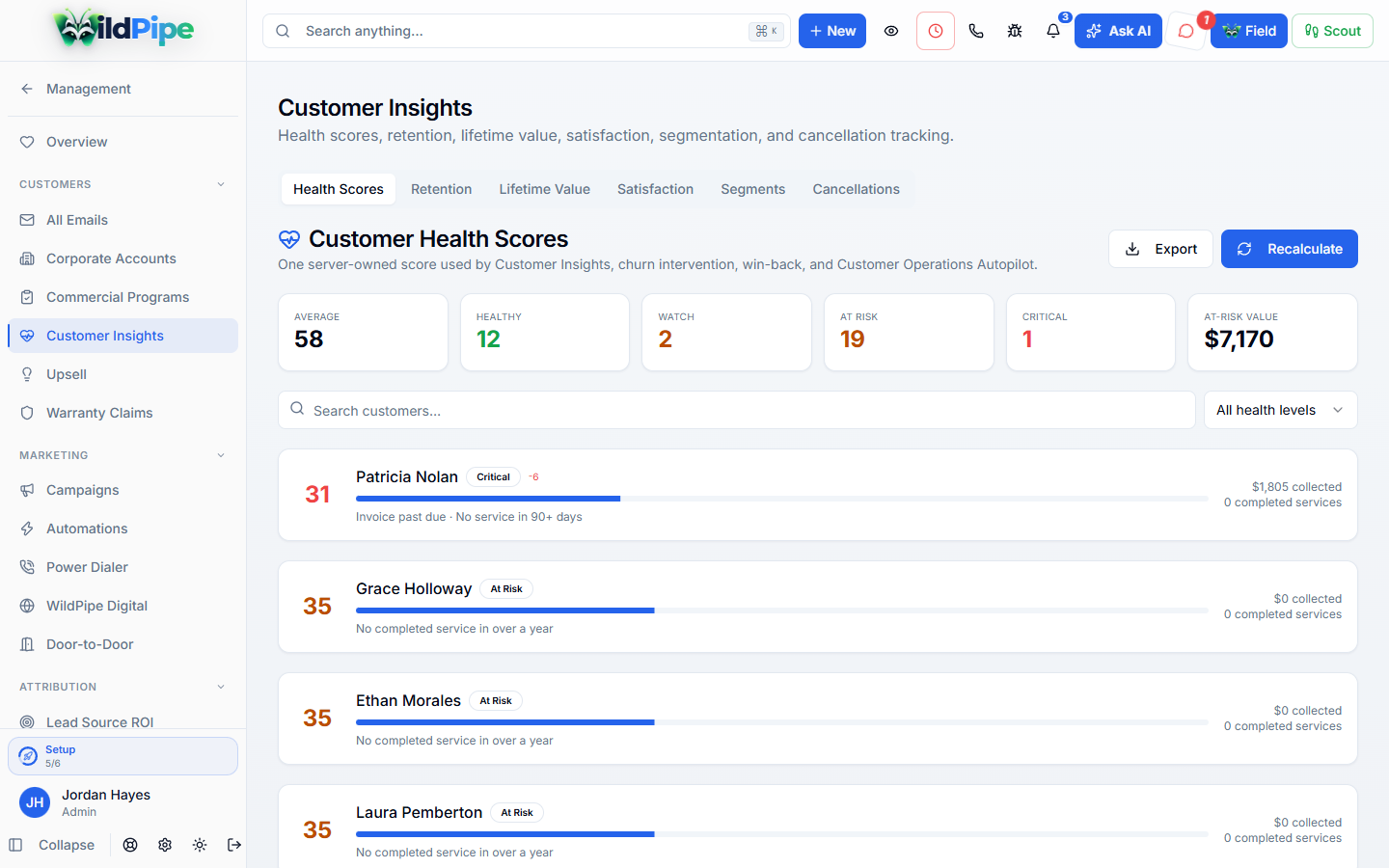Go back using Management arrow icon
This screenshot has width=1389, height=868.
tap(27, 89)
